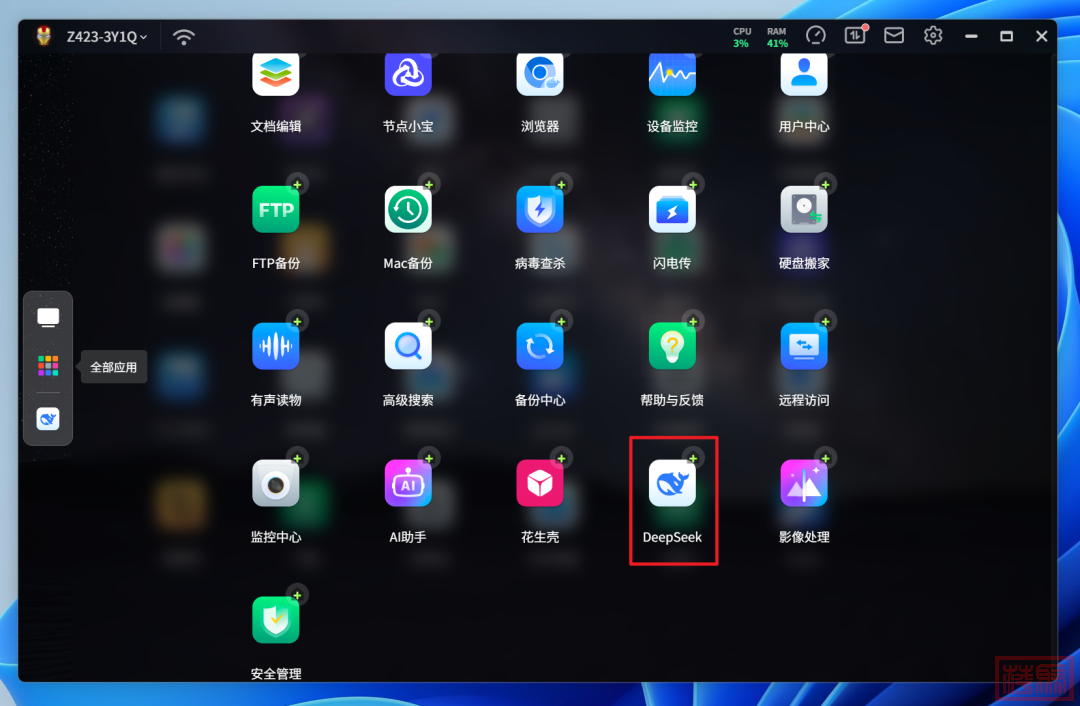Click the 全部应用 colored grid icon
The width and height of the screenshot is (1080, 706).
click(48, 366)
